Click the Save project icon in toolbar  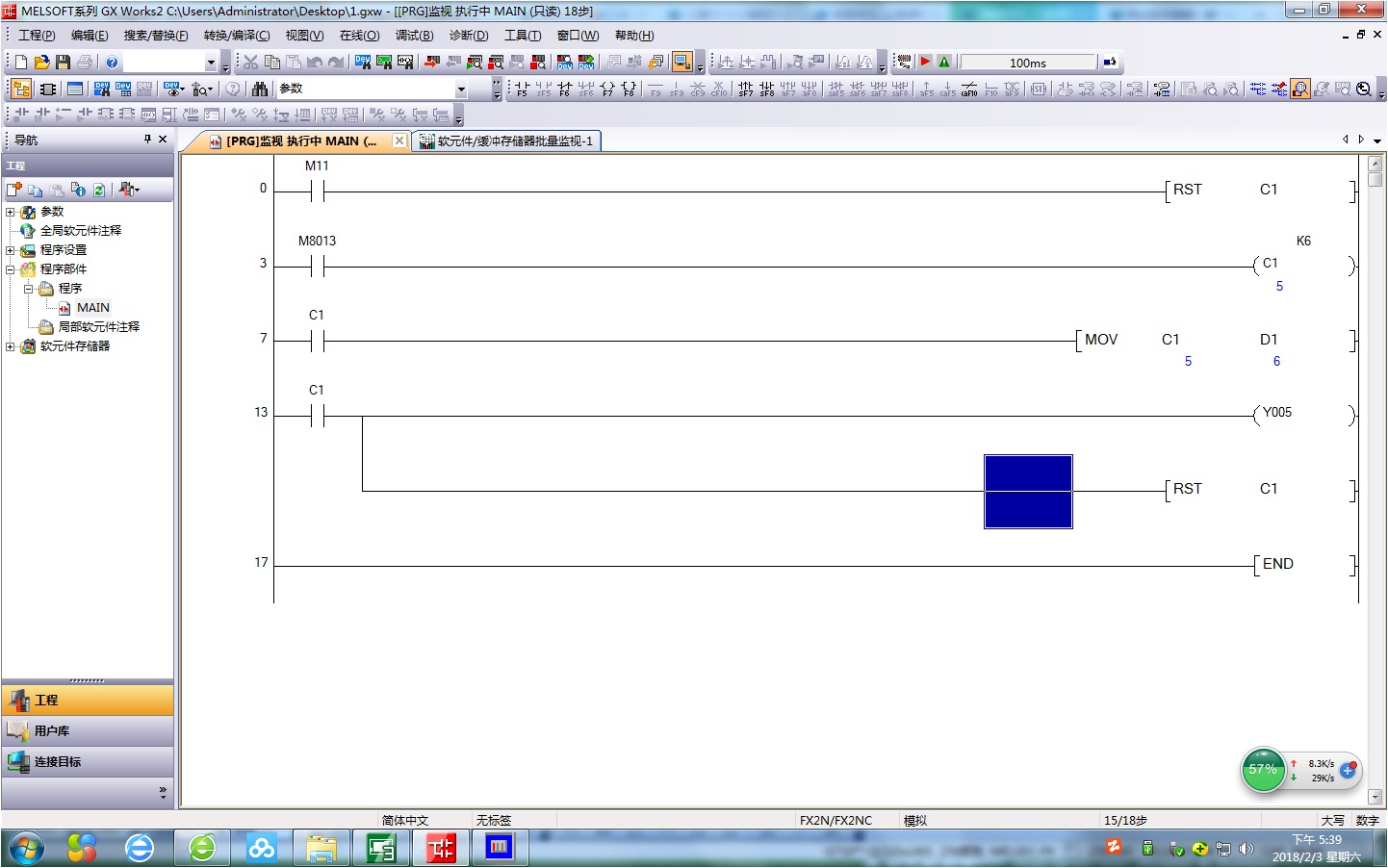[63, 63]
